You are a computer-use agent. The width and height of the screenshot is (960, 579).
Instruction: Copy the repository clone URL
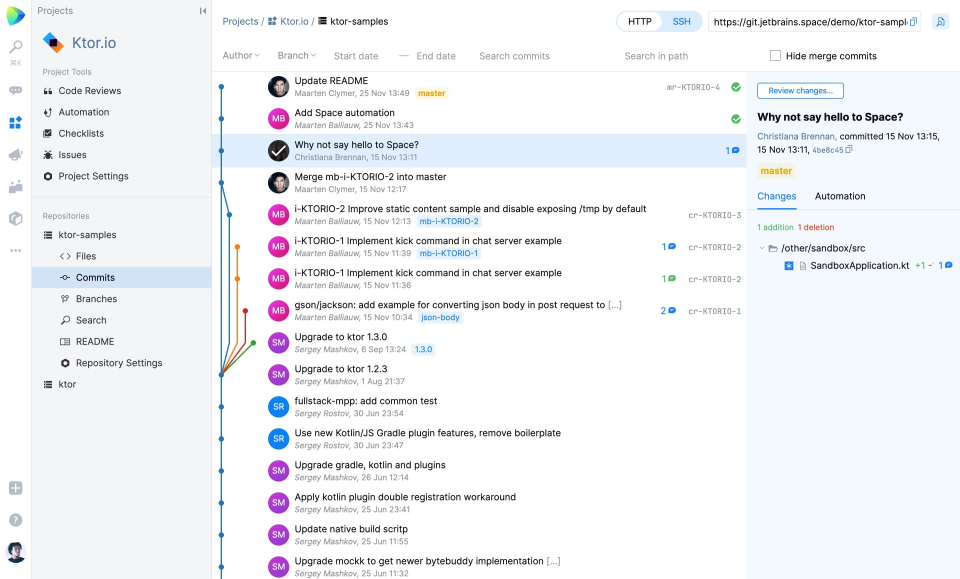[913, 21]
